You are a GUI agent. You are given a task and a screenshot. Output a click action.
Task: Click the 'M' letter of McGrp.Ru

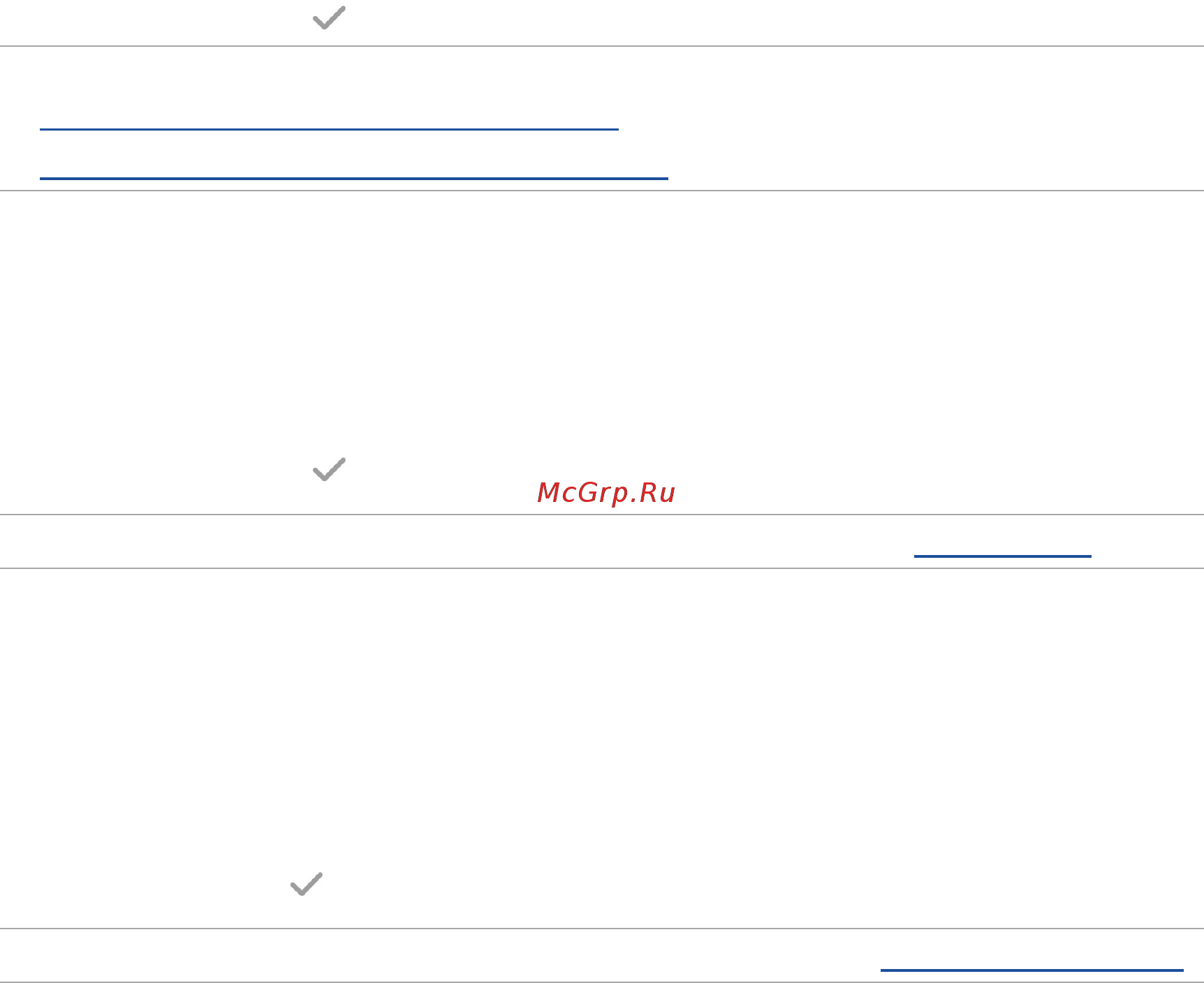click(x=547, y=493)
